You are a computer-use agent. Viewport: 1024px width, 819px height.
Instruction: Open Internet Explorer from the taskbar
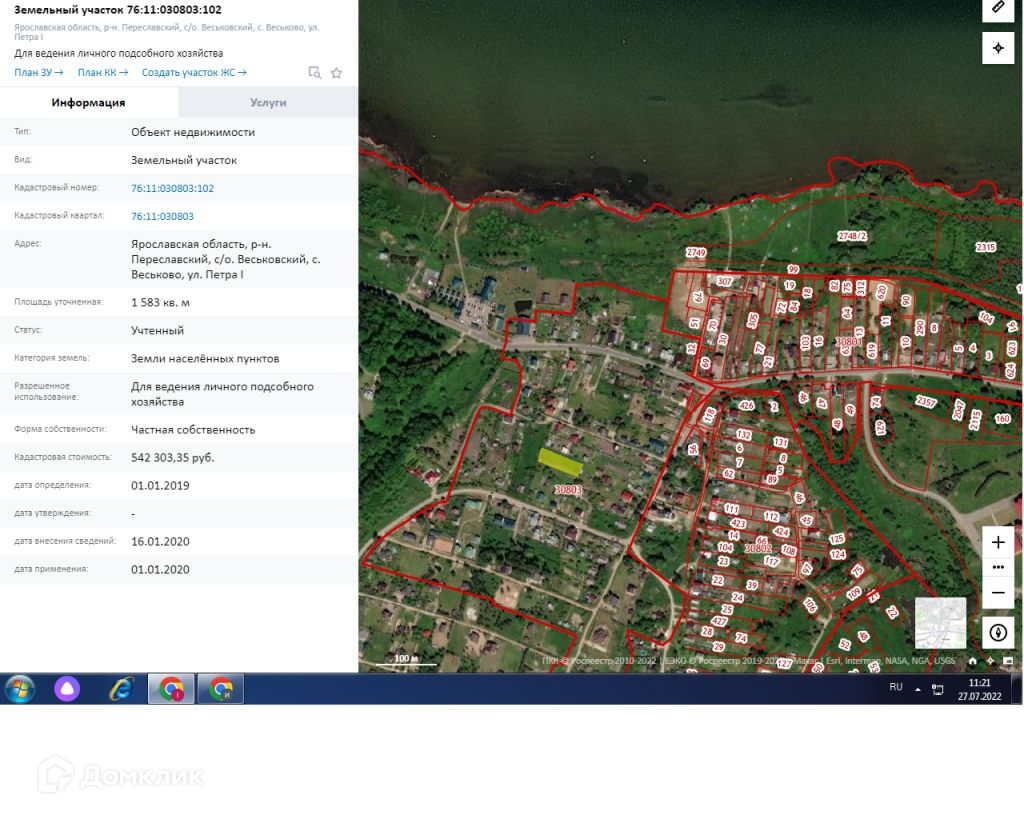[121, 688]
